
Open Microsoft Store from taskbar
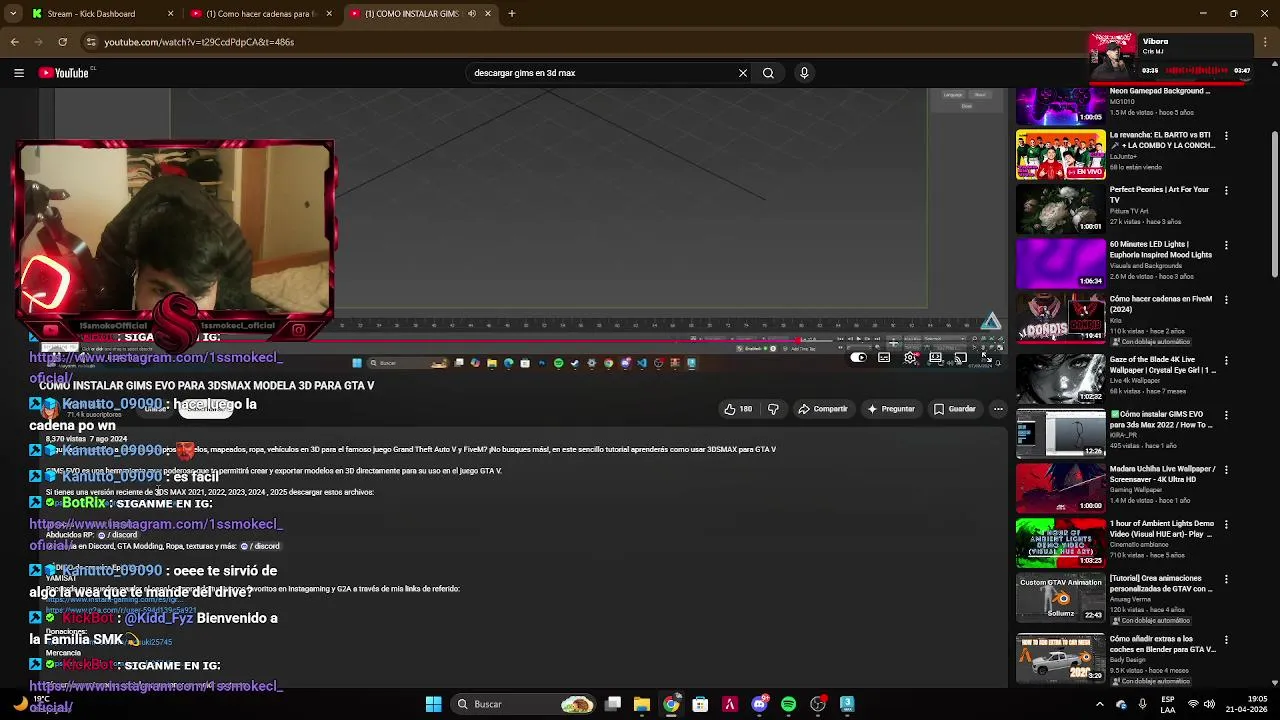tap(700, 704)
